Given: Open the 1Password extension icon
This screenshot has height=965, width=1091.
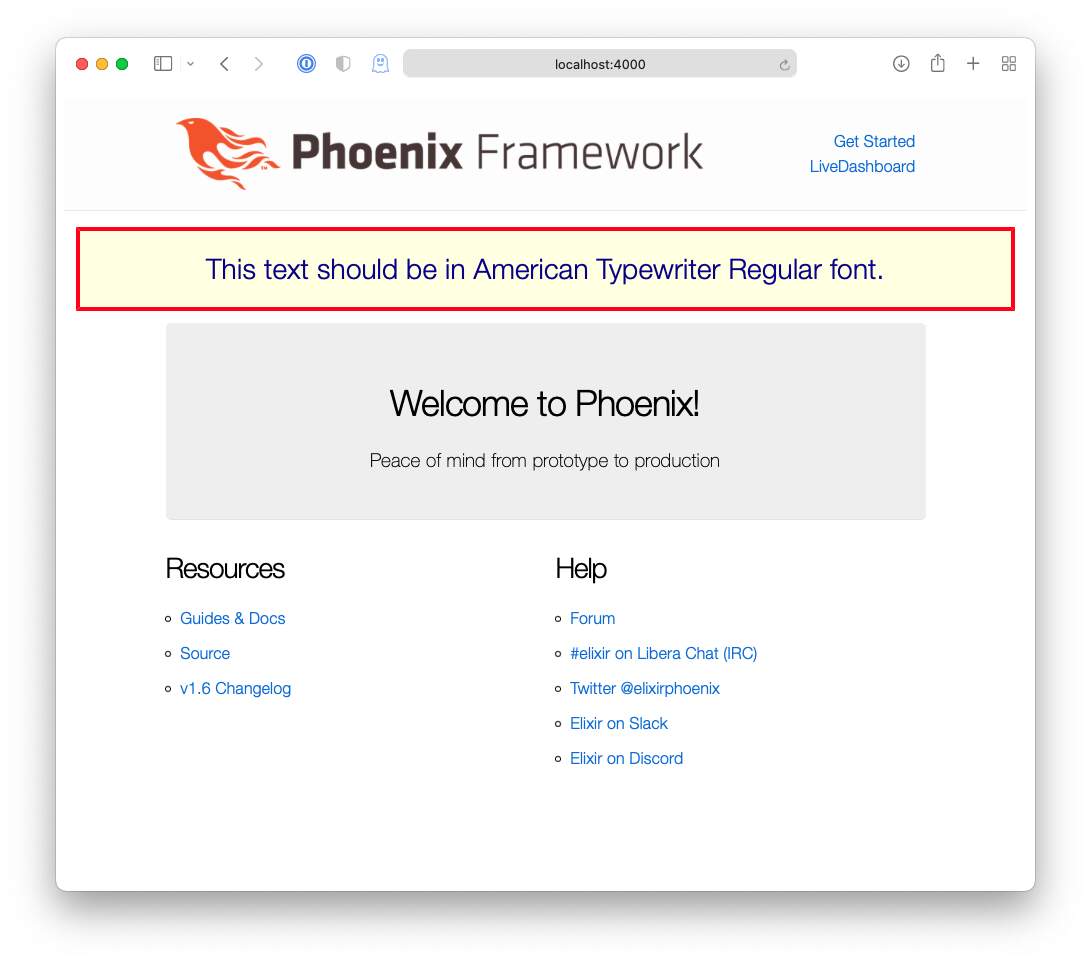Looking at the screenshot, I should point(306,64).
